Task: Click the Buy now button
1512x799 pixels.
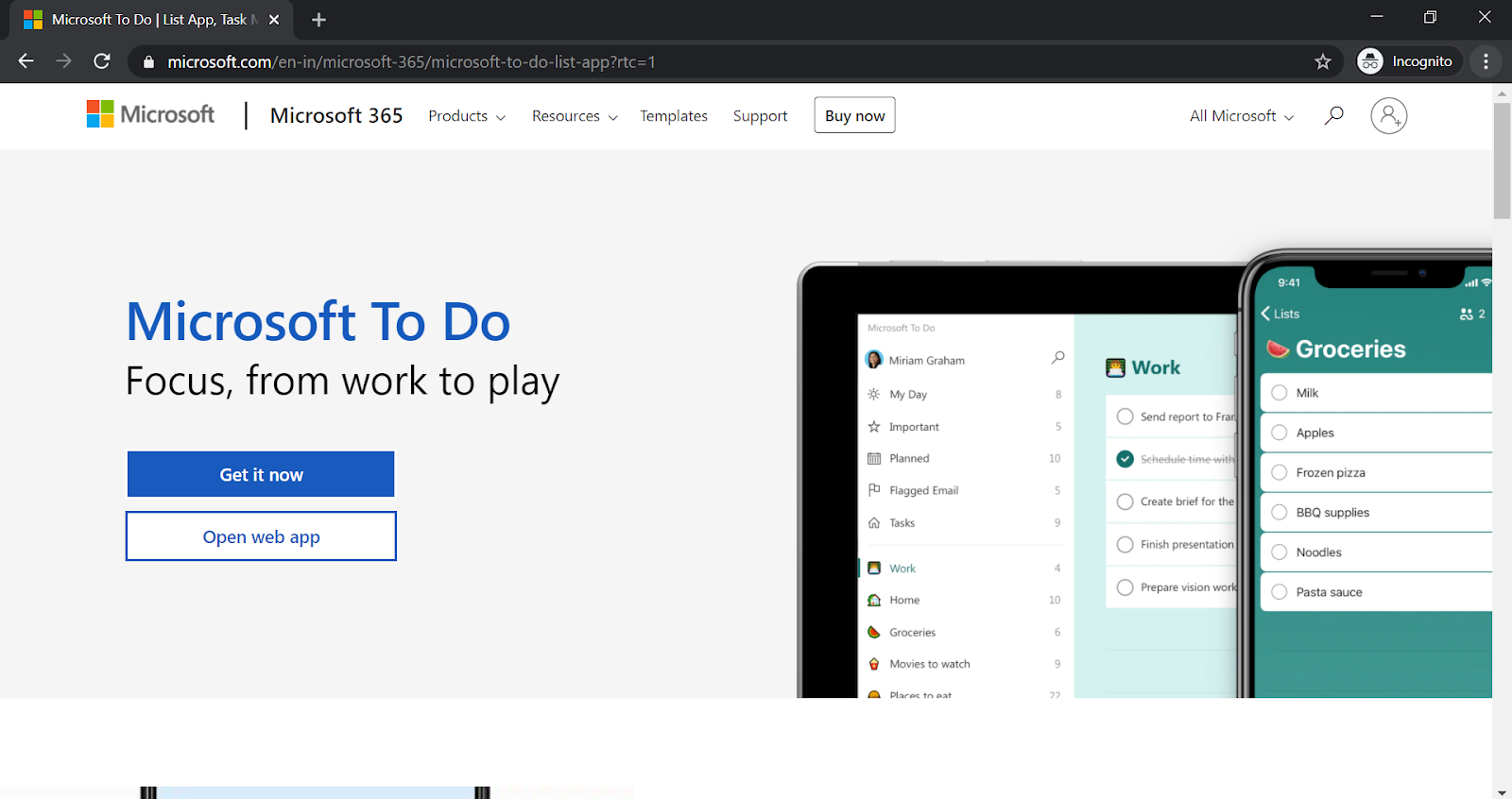Action: click(854, 115)
